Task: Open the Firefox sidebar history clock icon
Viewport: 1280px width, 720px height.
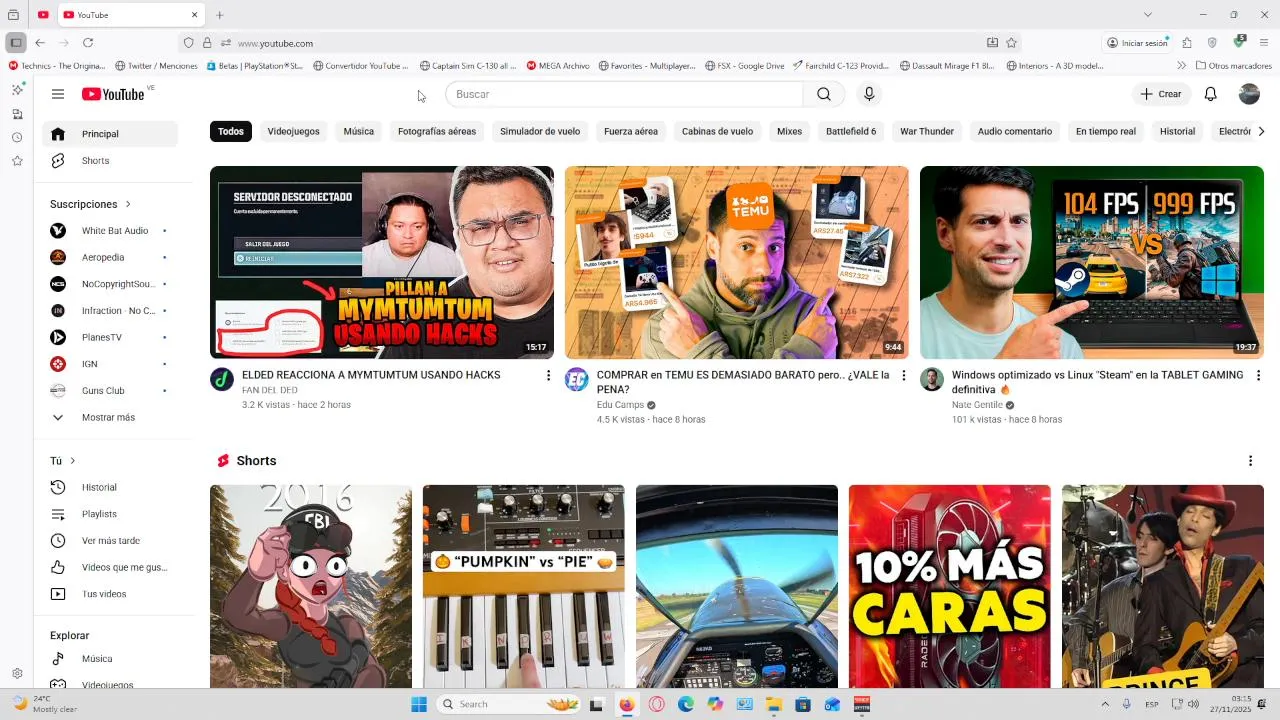Action: [x=17, y=137]
